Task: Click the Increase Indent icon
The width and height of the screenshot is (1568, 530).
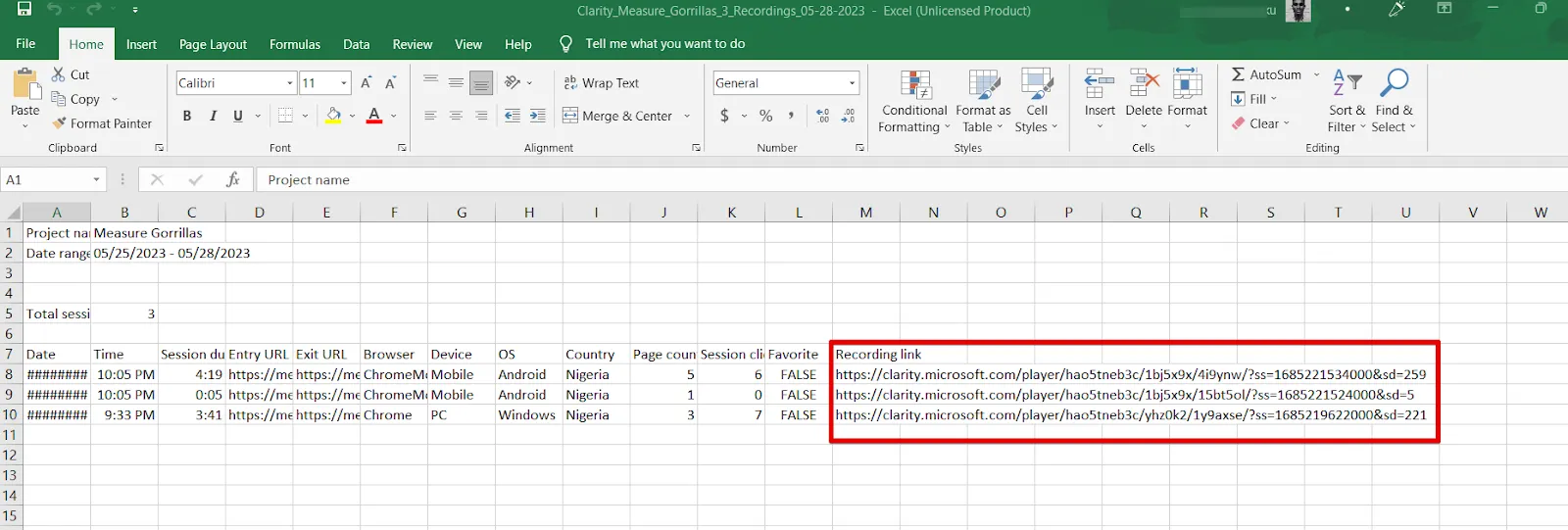Action: click(x=537, y=116)
